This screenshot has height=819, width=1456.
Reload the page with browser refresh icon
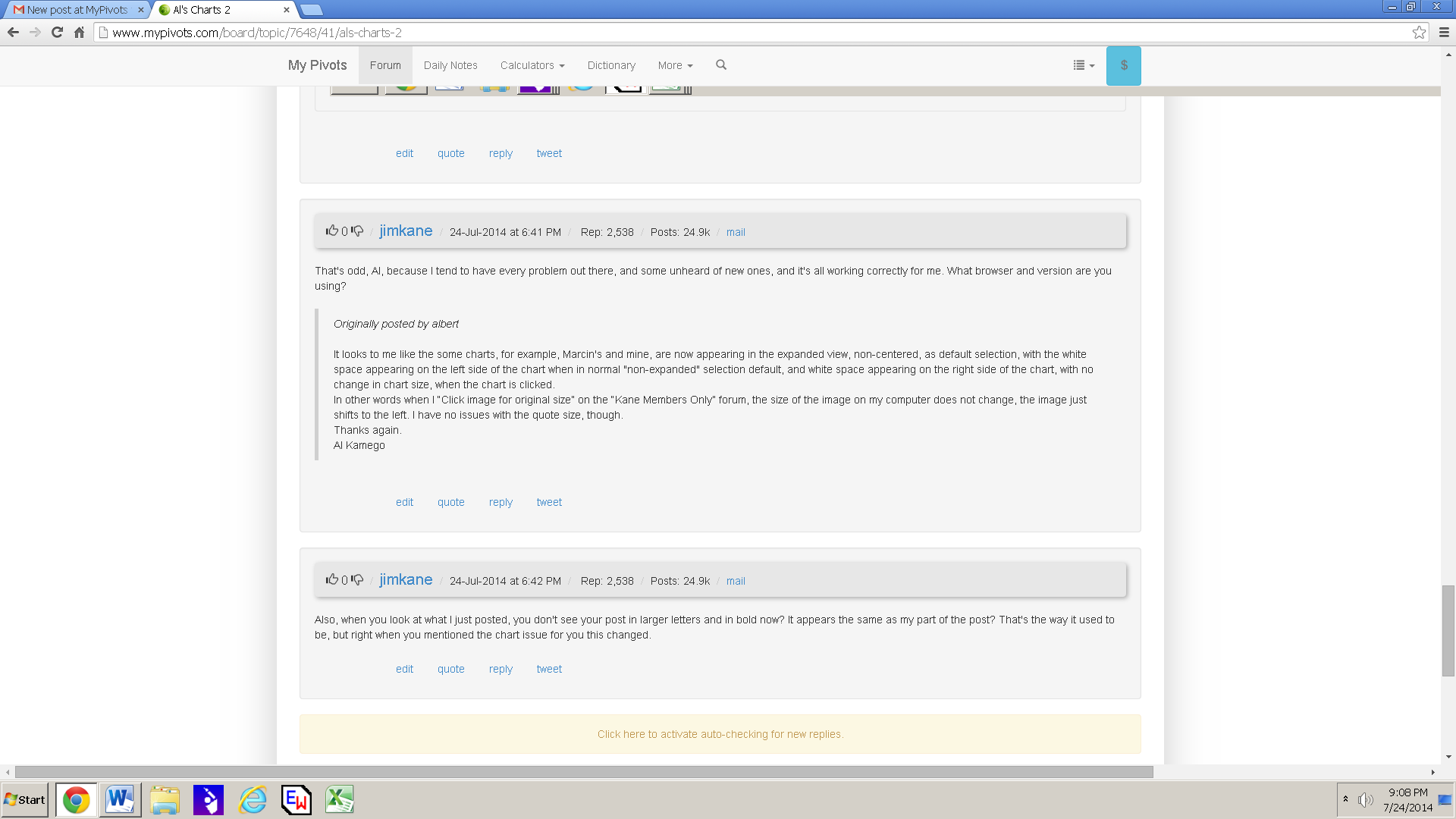(x=57, y=33)
